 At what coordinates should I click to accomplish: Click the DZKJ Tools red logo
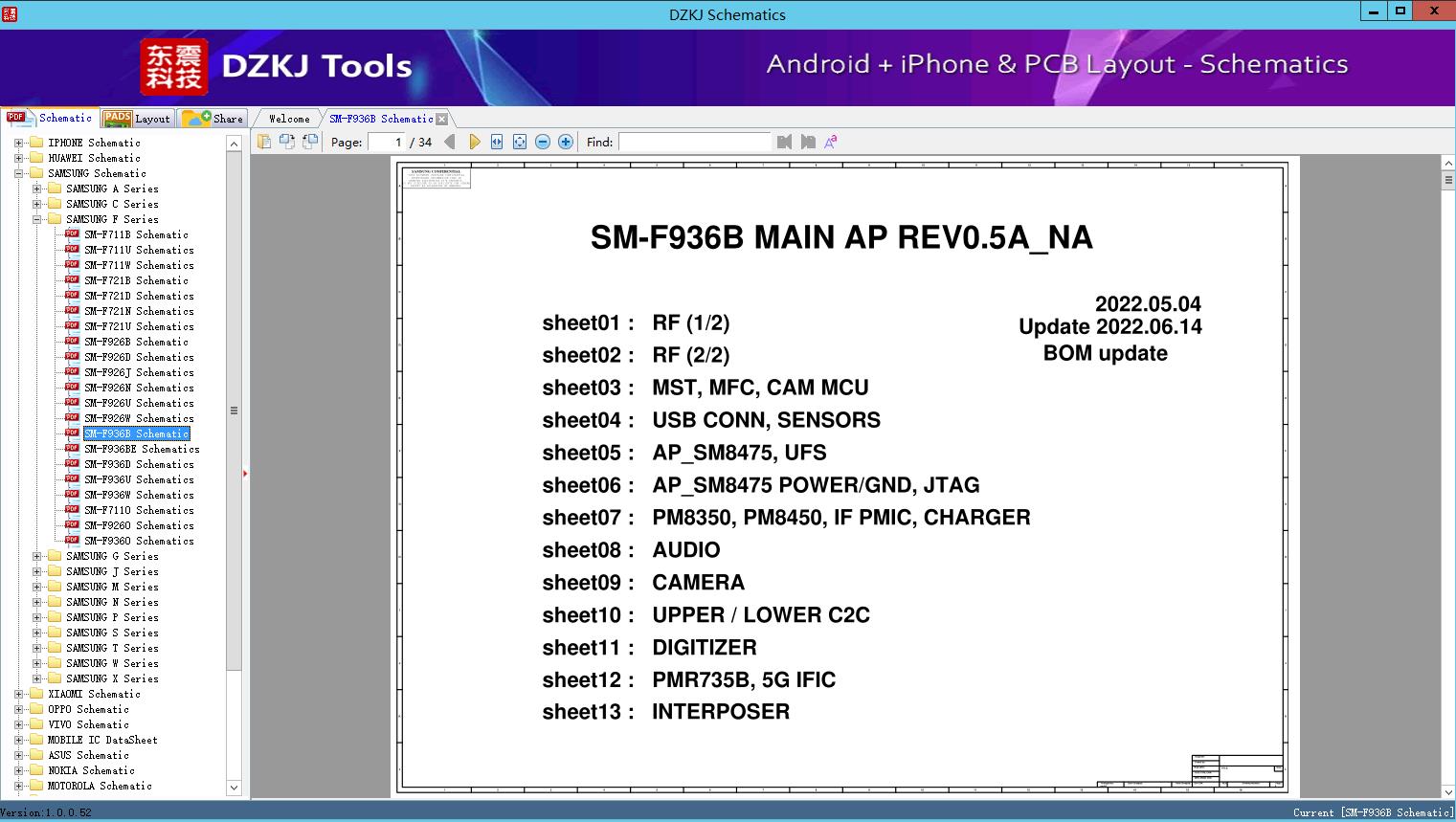(174, 67)
